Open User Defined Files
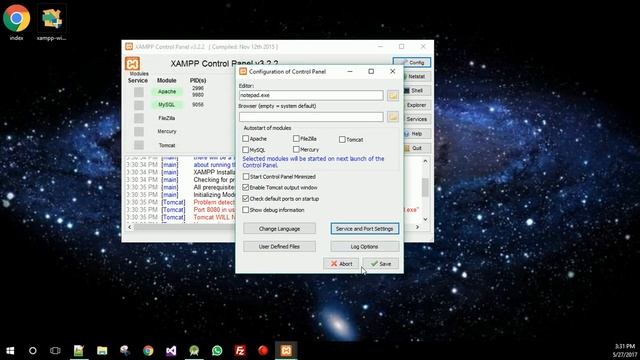640x360 pixels. 279,247
